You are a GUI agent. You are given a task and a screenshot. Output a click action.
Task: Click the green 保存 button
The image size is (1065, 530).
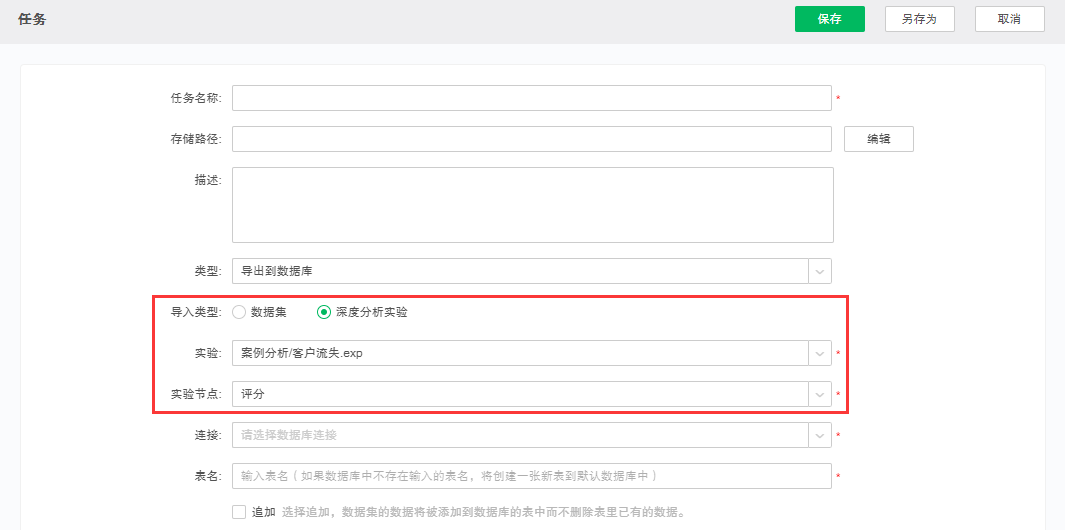[829, 19]
